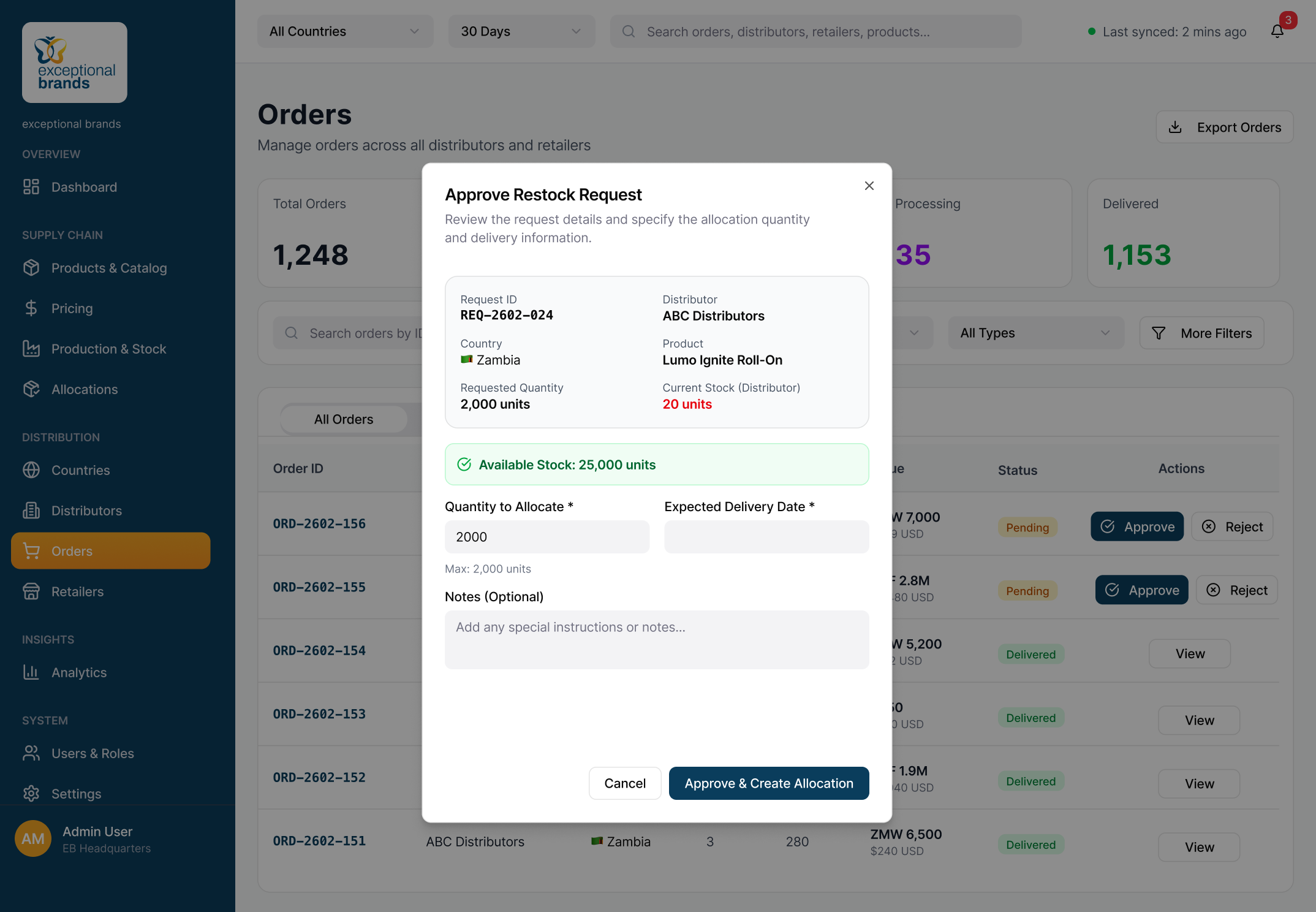Reject order ORD-2602-156

(x=1232, y=526)
